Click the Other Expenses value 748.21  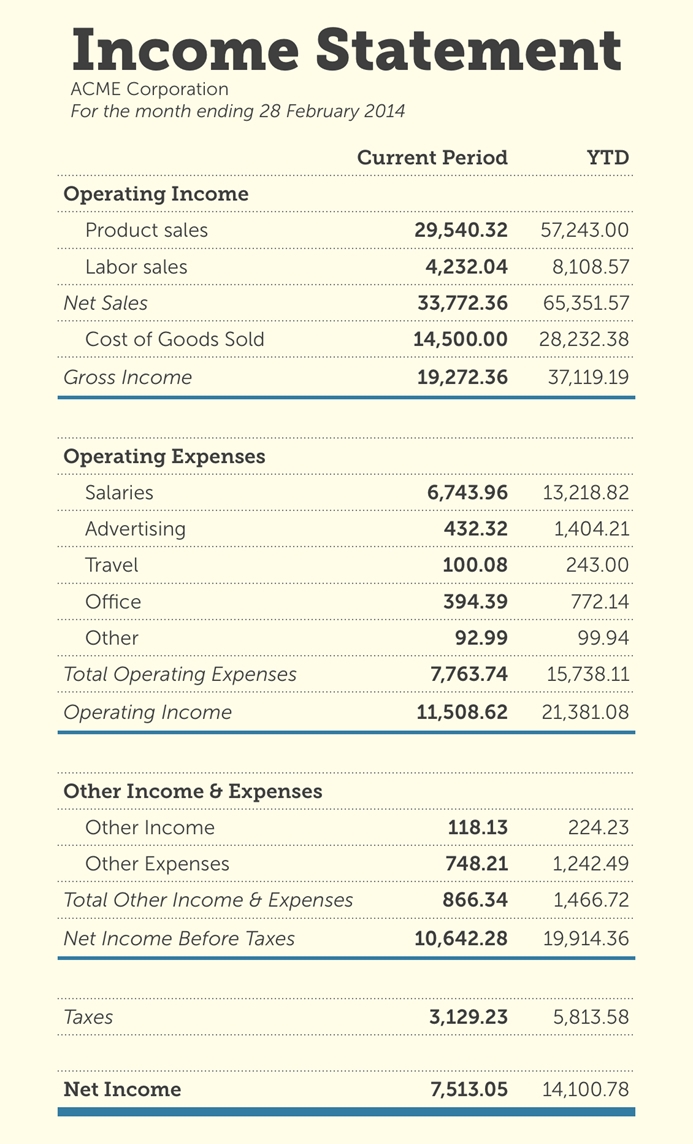point(475,864)
